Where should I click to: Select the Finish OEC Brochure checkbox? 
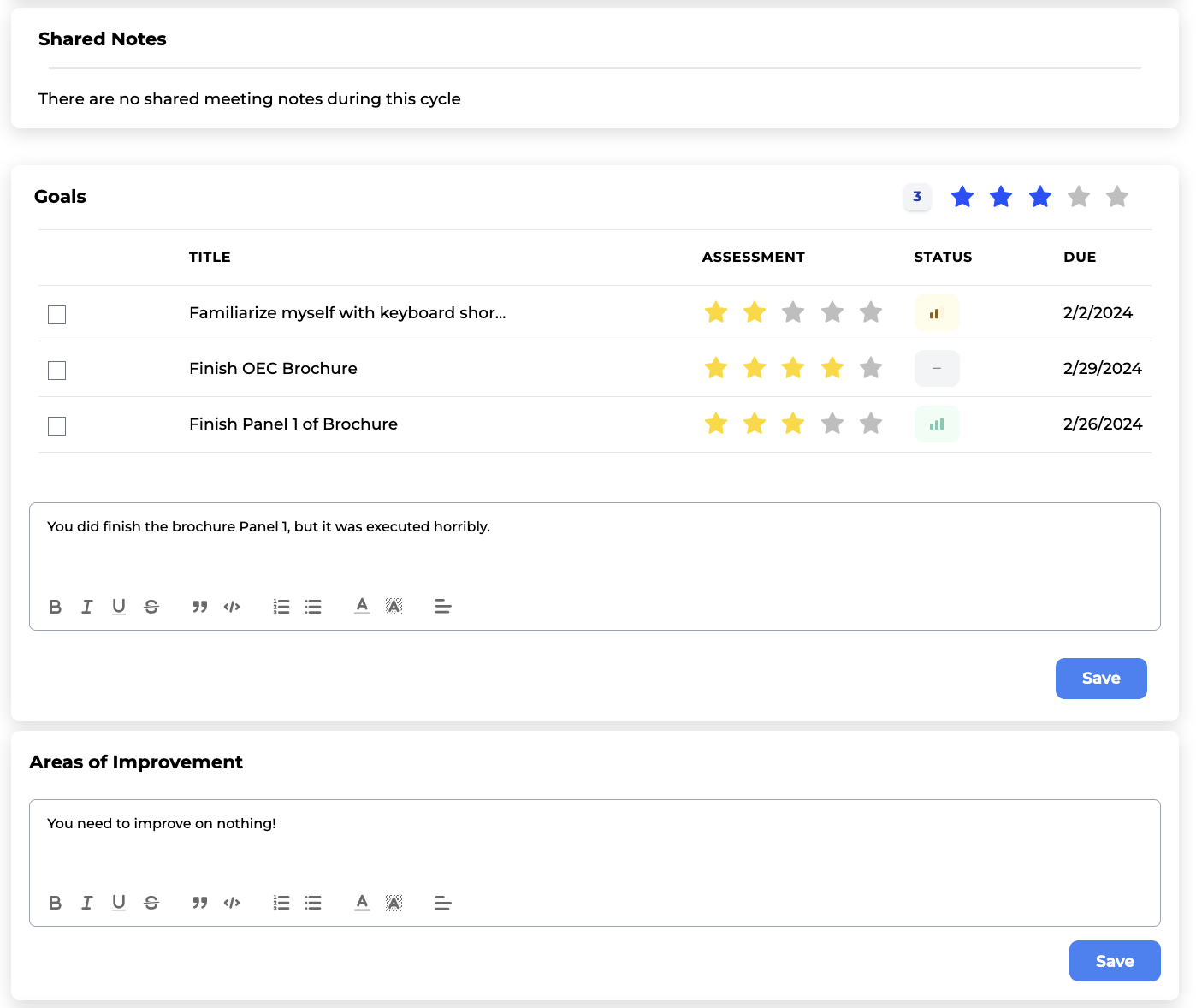[57, 371]
